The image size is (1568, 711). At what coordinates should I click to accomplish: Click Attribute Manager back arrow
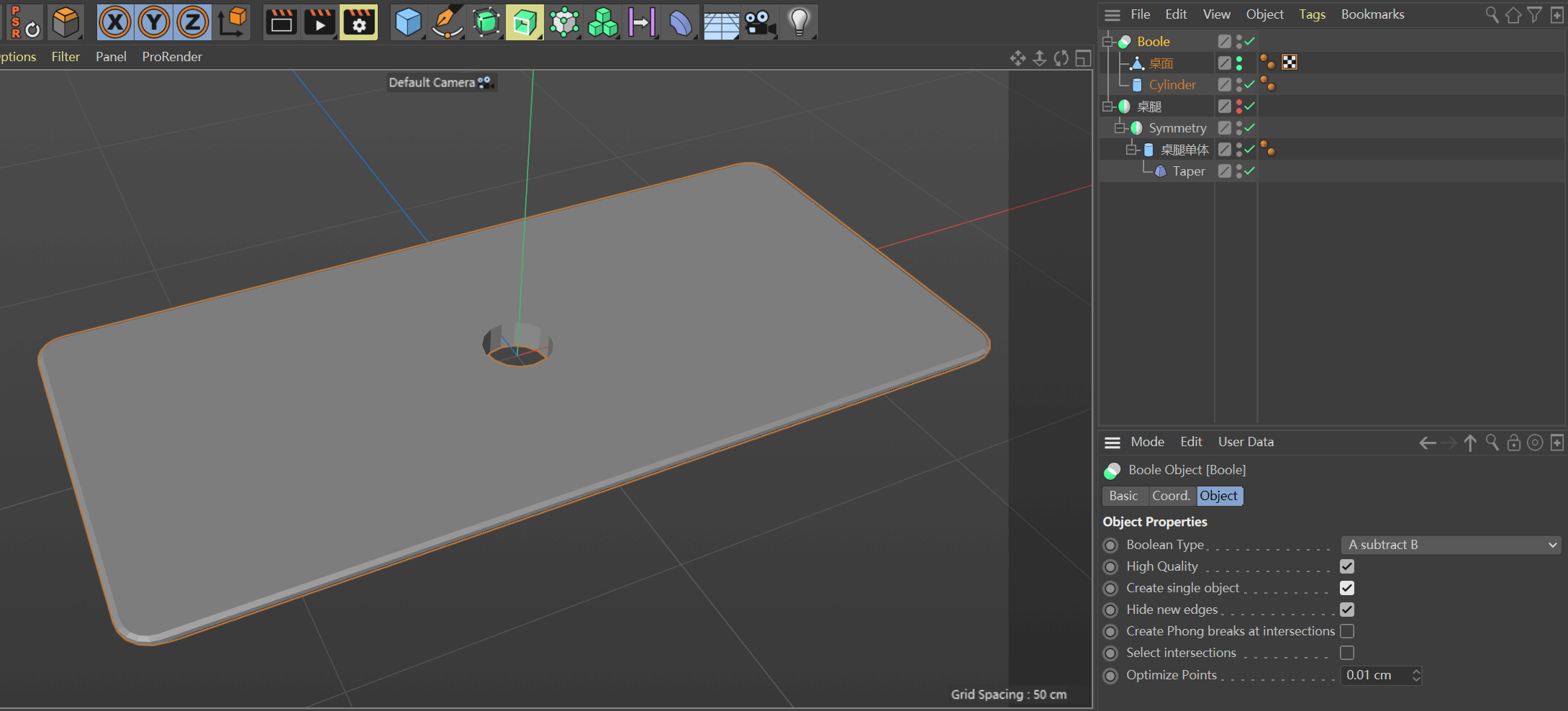[x=1427, y=443]
